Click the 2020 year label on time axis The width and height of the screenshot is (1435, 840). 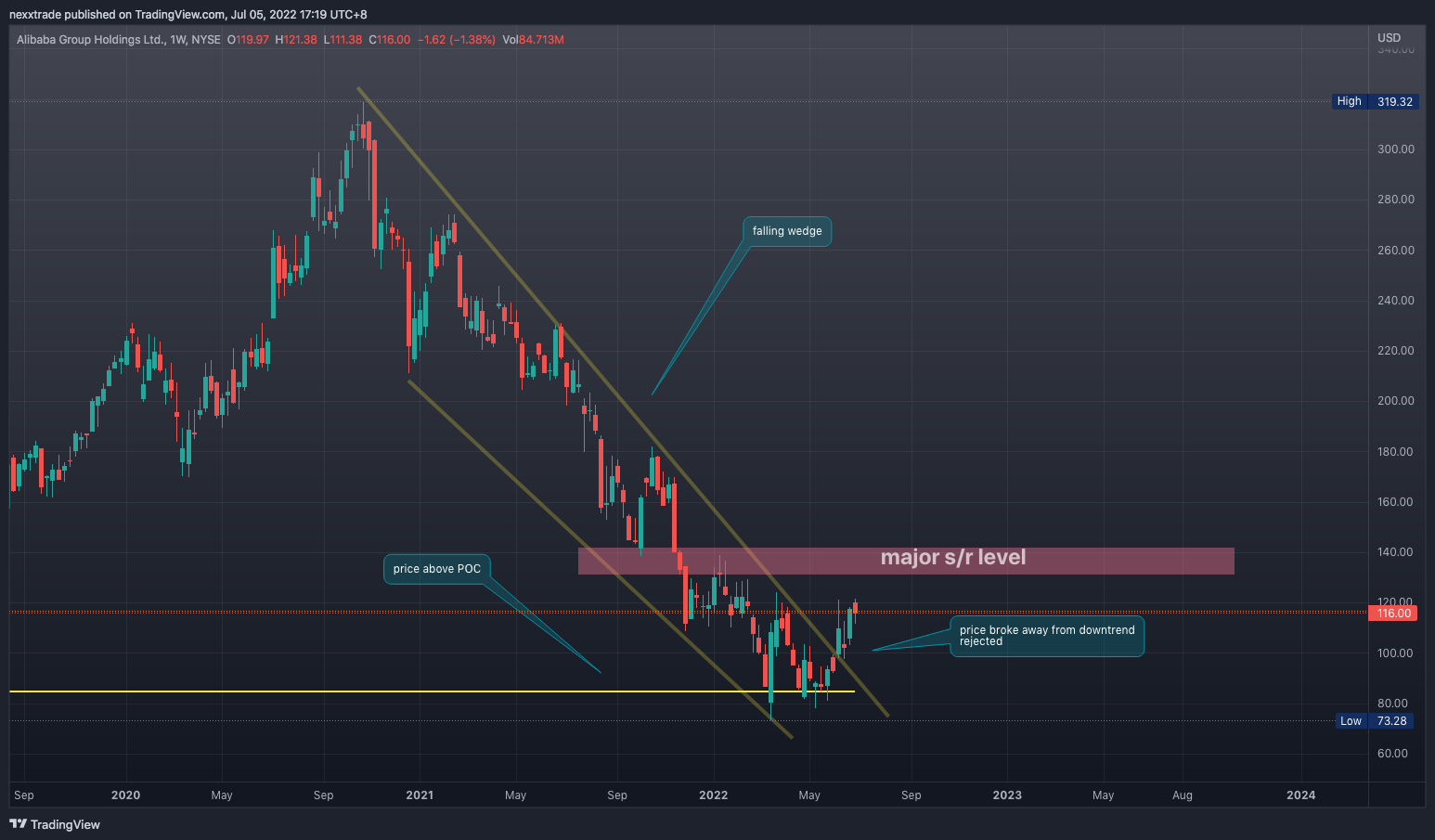pos(125,795)
